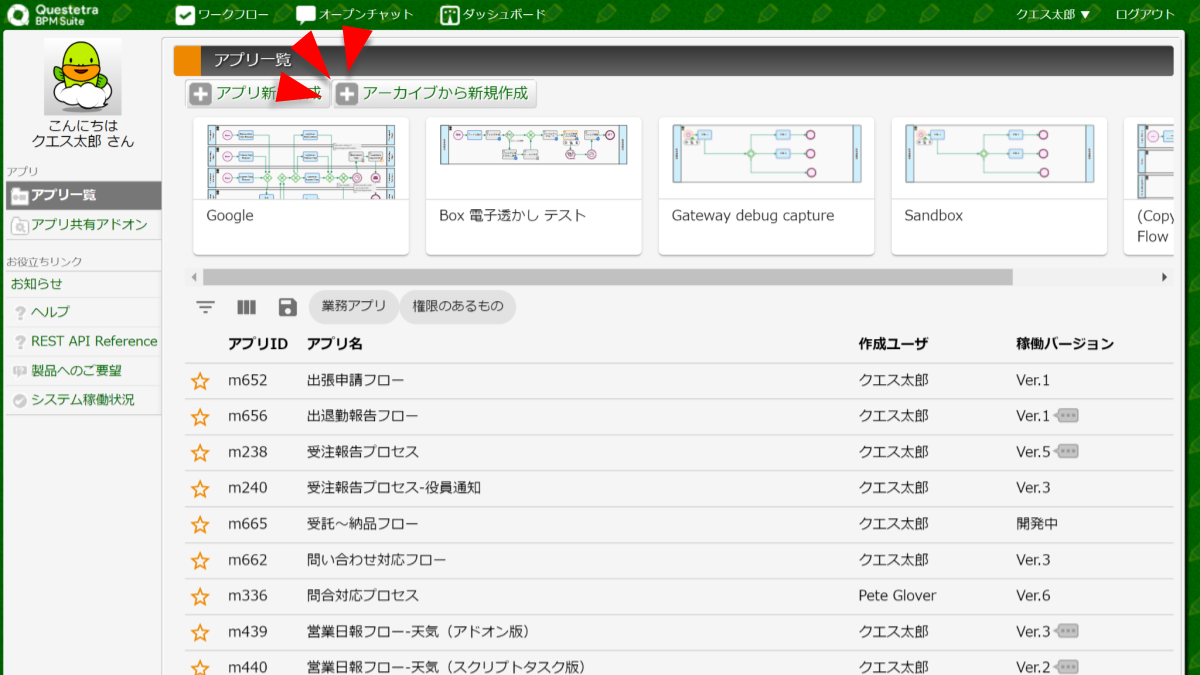Sort by the アプリID column header

tap(258, 344)
